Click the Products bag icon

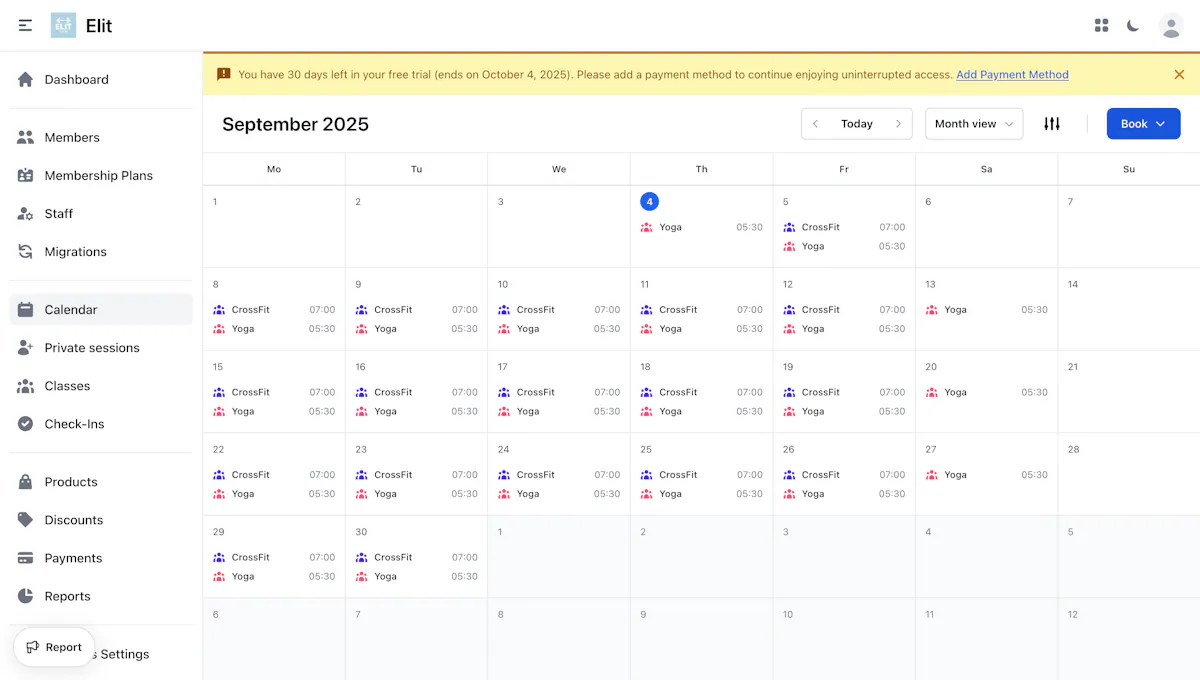(x=26, y=482)
